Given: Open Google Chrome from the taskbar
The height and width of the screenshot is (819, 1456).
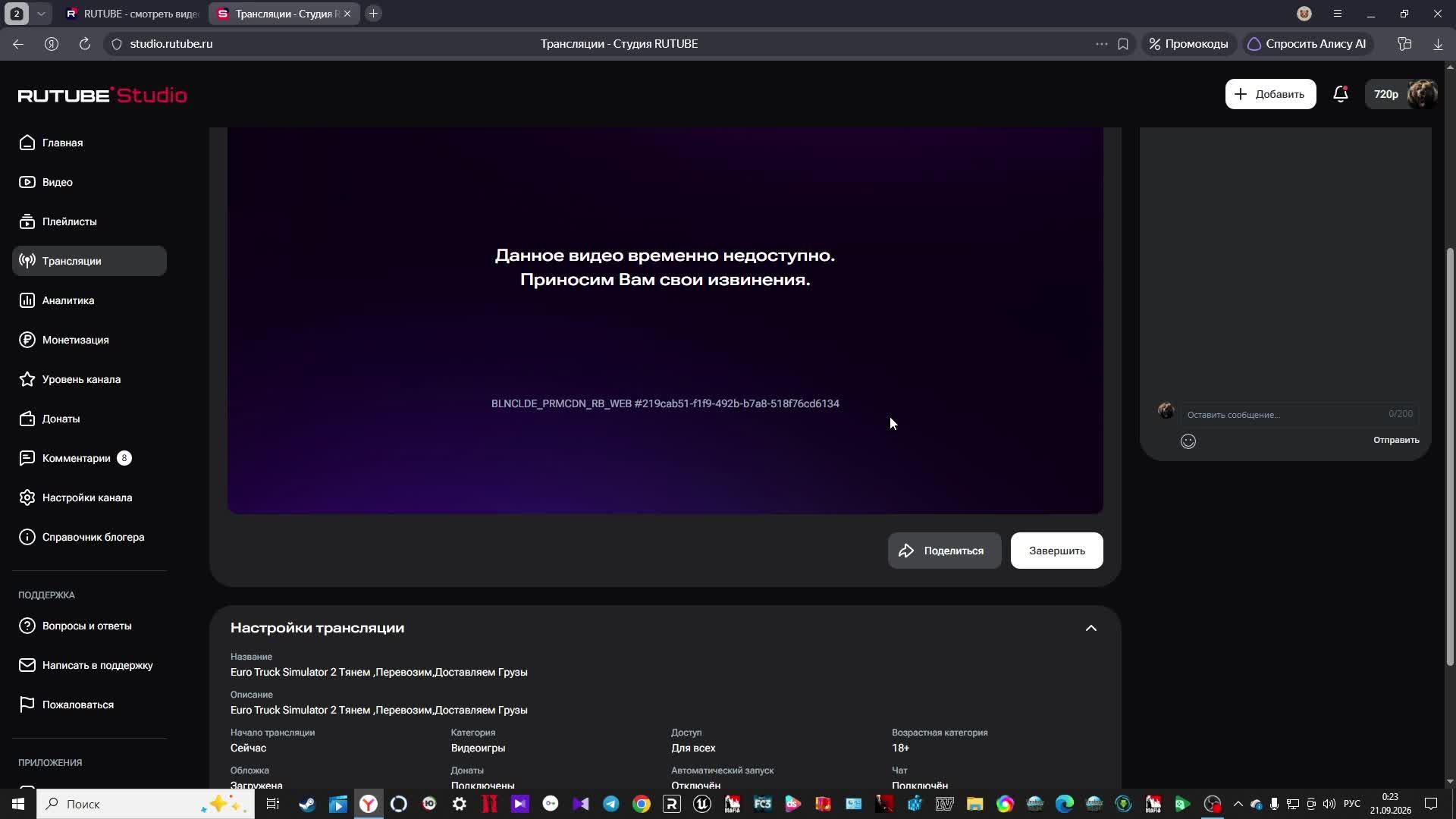Looking at the screenshot, I should coord(642,804).
